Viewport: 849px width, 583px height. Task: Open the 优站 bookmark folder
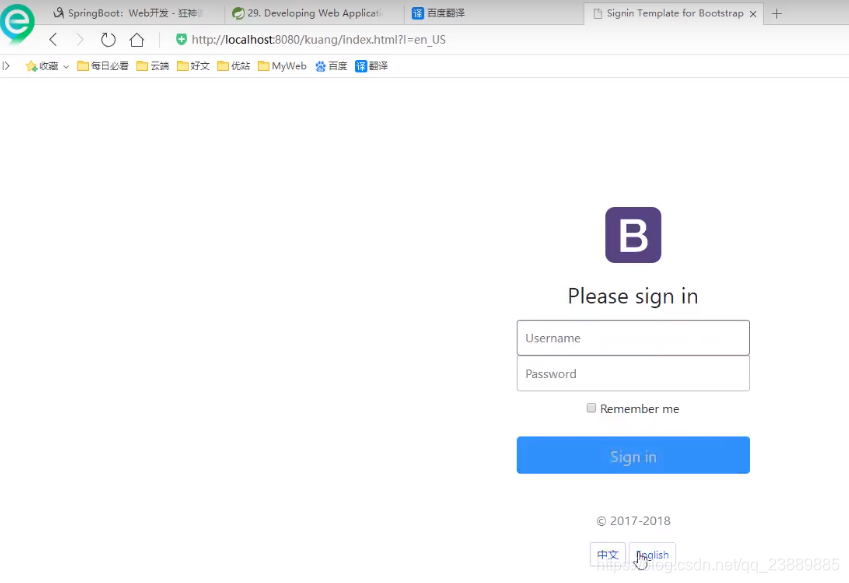[234, 66]
